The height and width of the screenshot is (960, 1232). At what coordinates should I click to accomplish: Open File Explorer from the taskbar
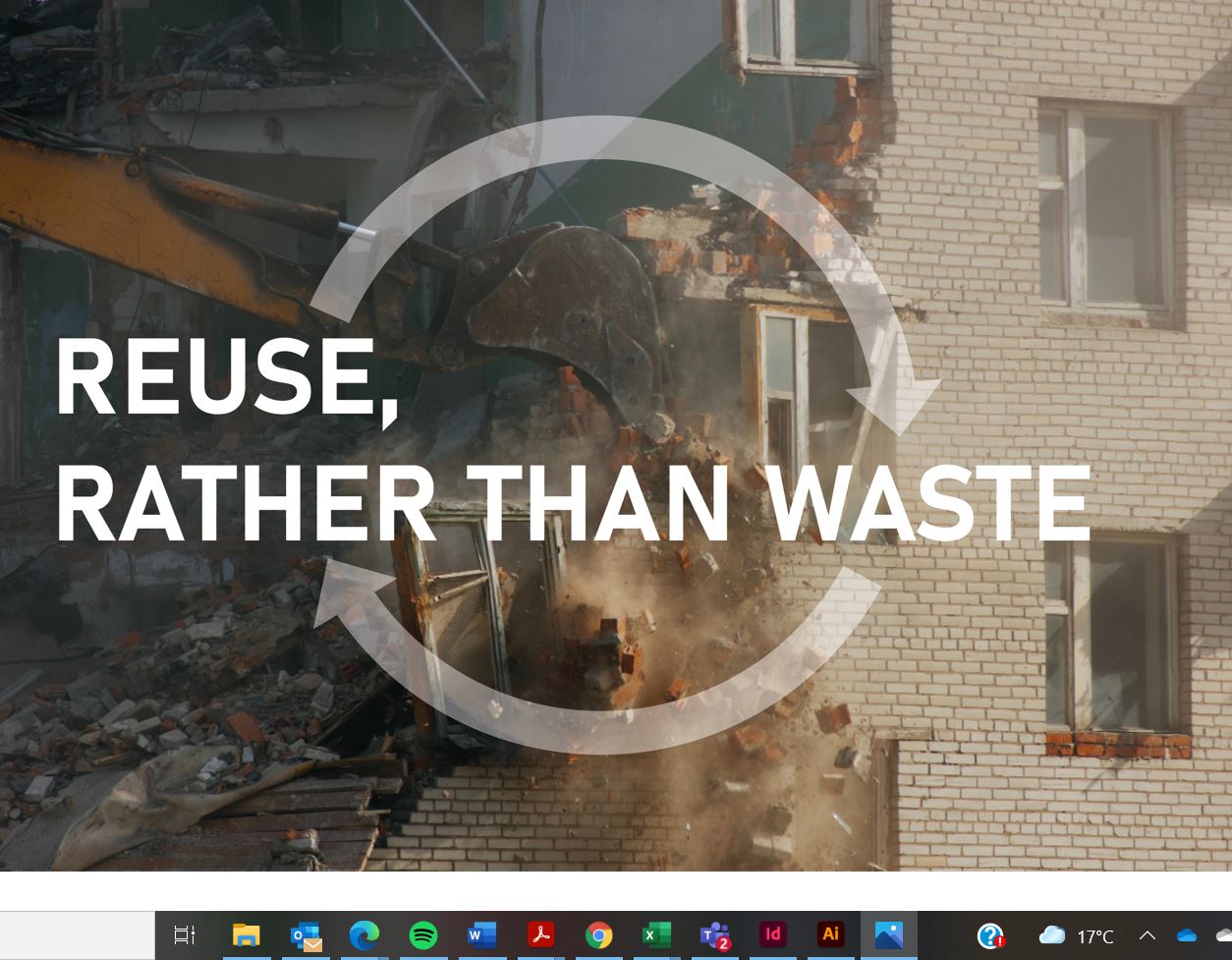click(x=246, y=935)
